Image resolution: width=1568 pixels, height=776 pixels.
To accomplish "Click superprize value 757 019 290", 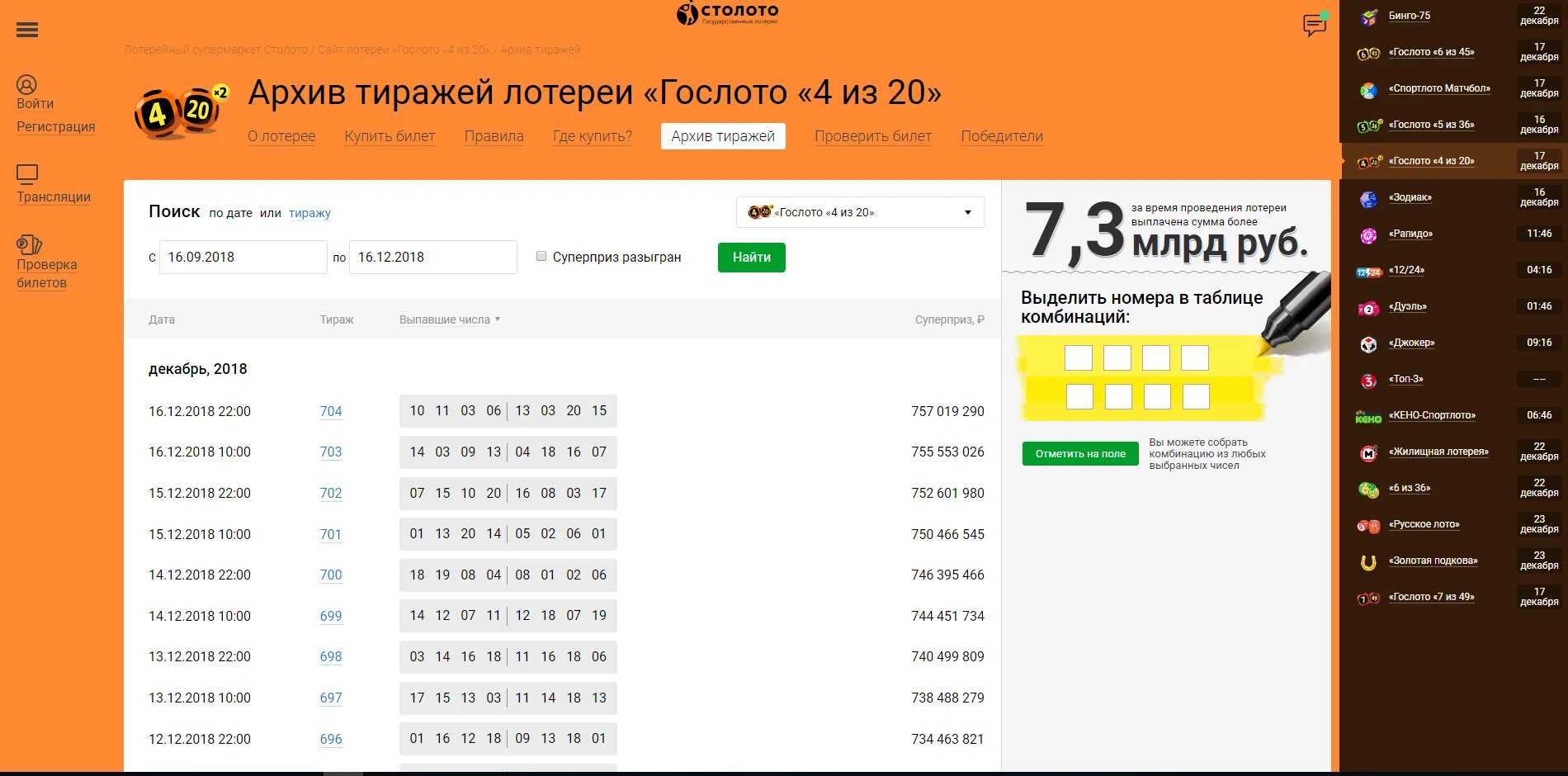I will [x=947, y=411].
